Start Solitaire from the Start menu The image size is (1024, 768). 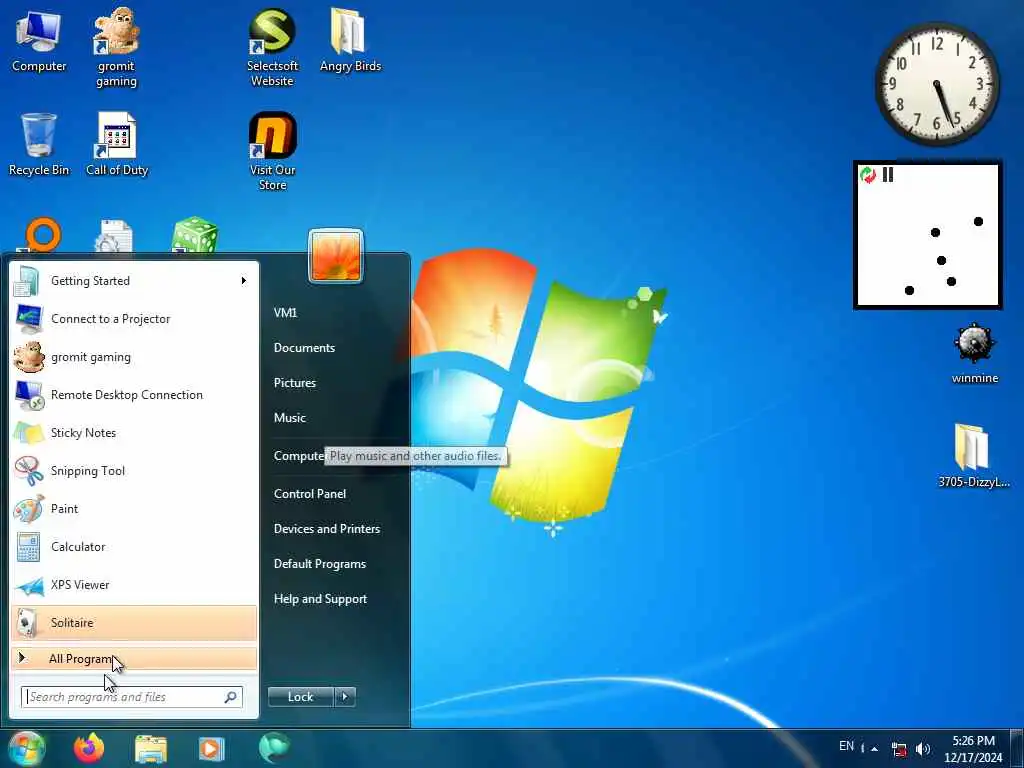pyautogui.click(x=134, y=622)
